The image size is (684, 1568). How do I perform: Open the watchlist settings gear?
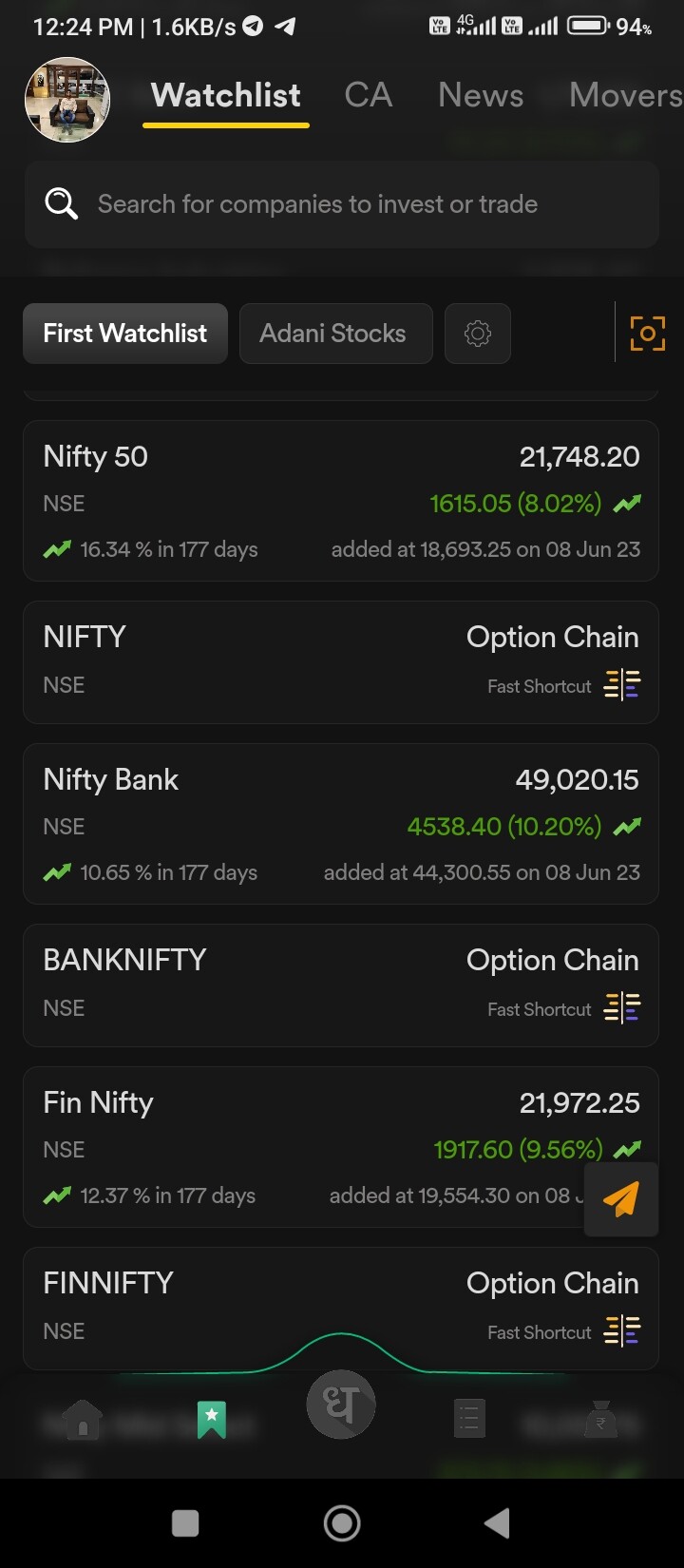coord(478,334)
